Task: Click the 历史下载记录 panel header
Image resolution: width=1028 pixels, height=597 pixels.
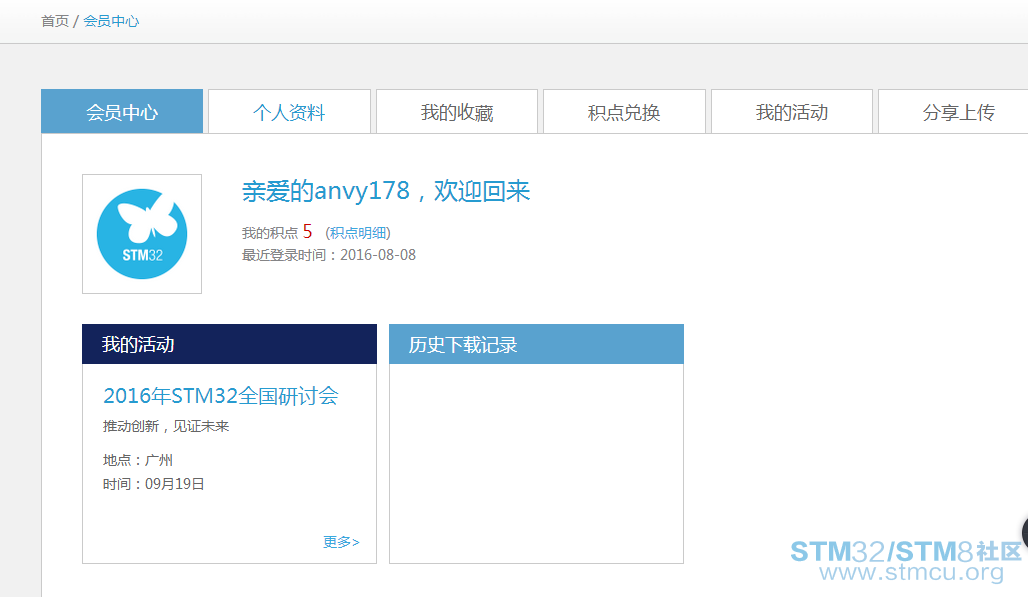Action: (x=536, y=344)
